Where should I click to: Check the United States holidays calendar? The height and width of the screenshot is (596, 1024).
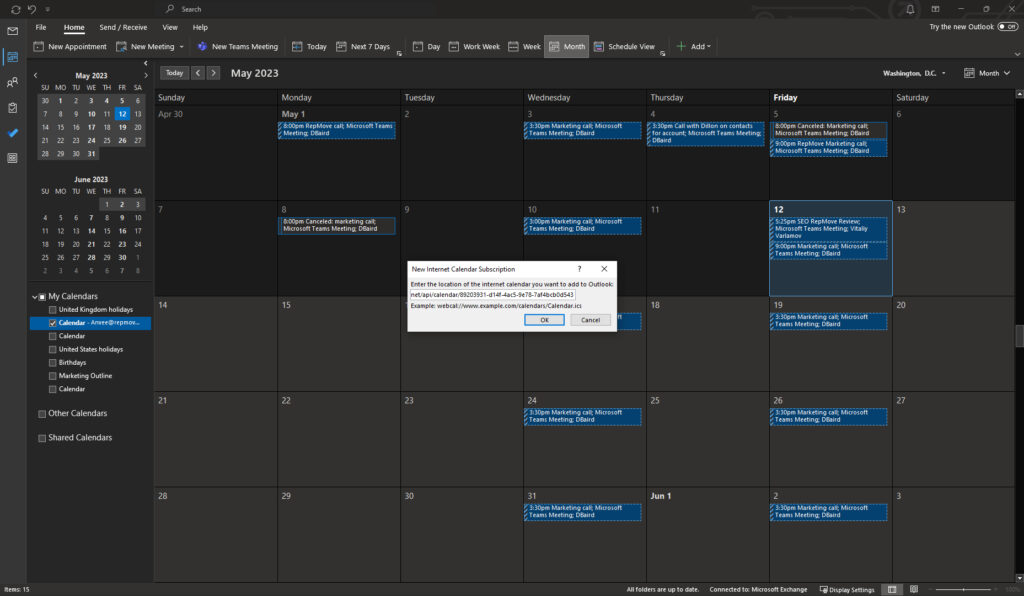click(x=53, y=349)
